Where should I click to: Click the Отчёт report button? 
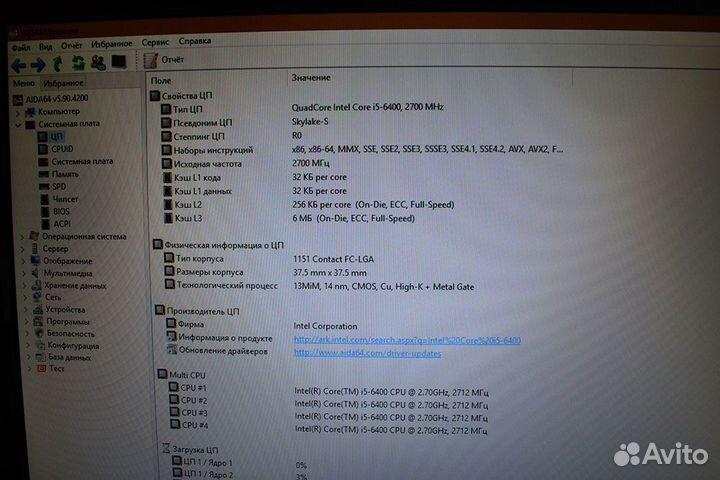[x=163, y=60]
